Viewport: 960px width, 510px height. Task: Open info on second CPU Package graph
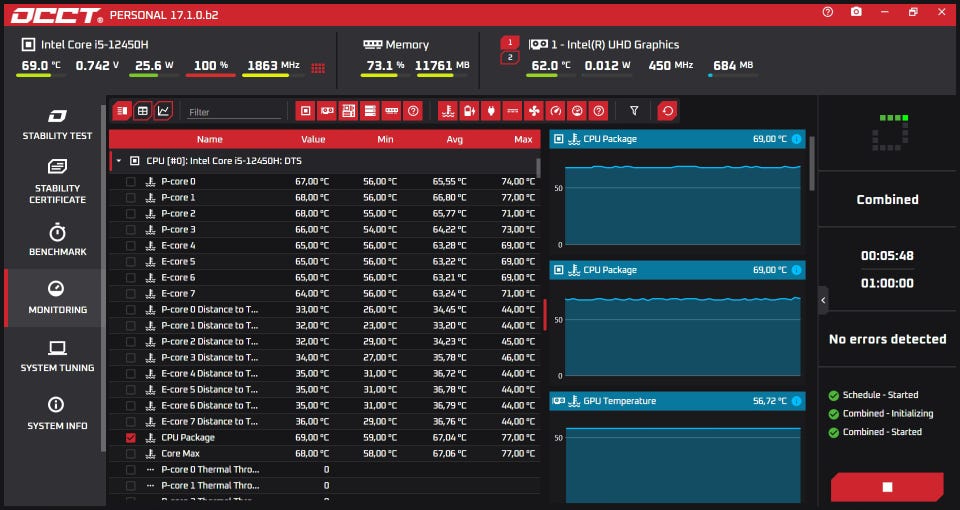[797, 270]
